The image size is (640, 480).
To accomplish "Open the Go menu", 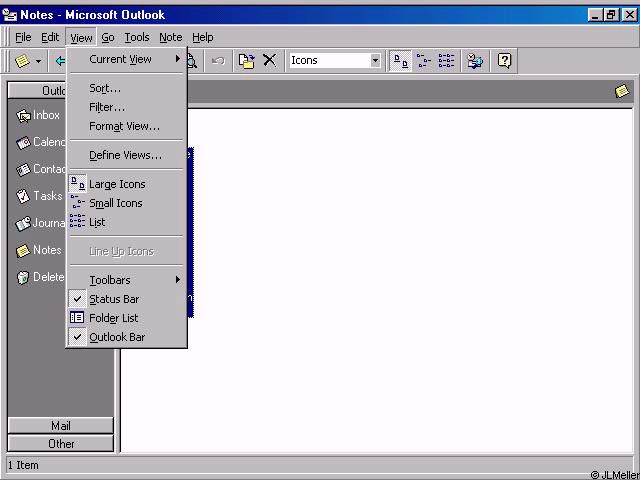I will pos(108,38).
